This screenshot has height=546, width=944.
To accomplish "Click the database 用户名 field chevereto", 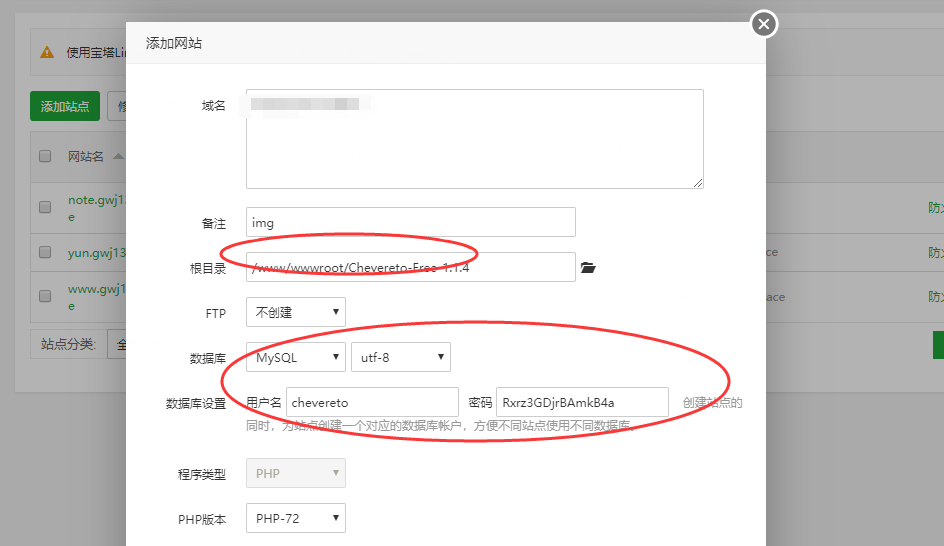I will pyautogui.click(x=372, y=402).
